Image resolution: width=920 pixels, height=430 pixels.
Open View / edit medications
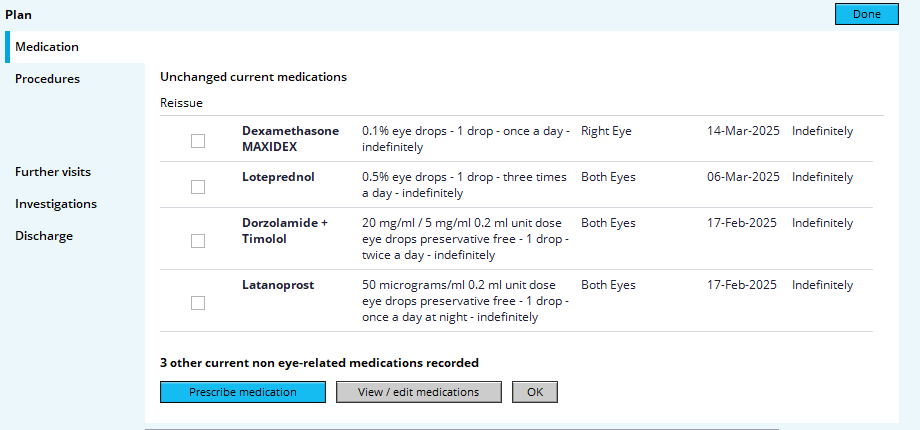click(x=418, y=392)
